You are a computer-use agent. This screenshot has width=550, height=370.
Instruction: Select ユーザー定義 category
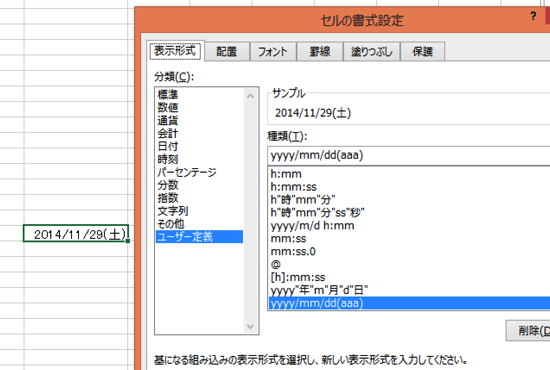click(199, 237)
